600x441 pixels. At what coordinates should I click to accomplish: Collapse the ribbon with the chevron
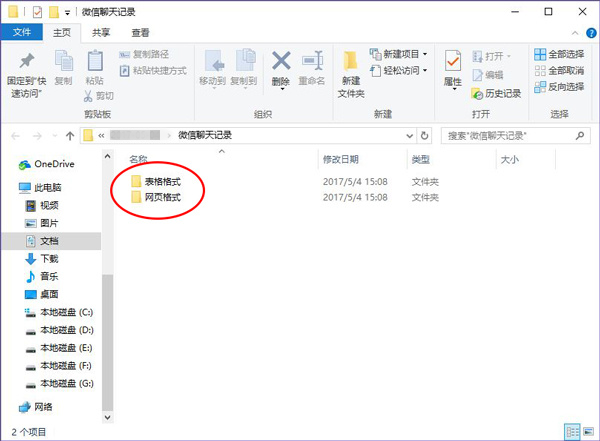[575, 33]
